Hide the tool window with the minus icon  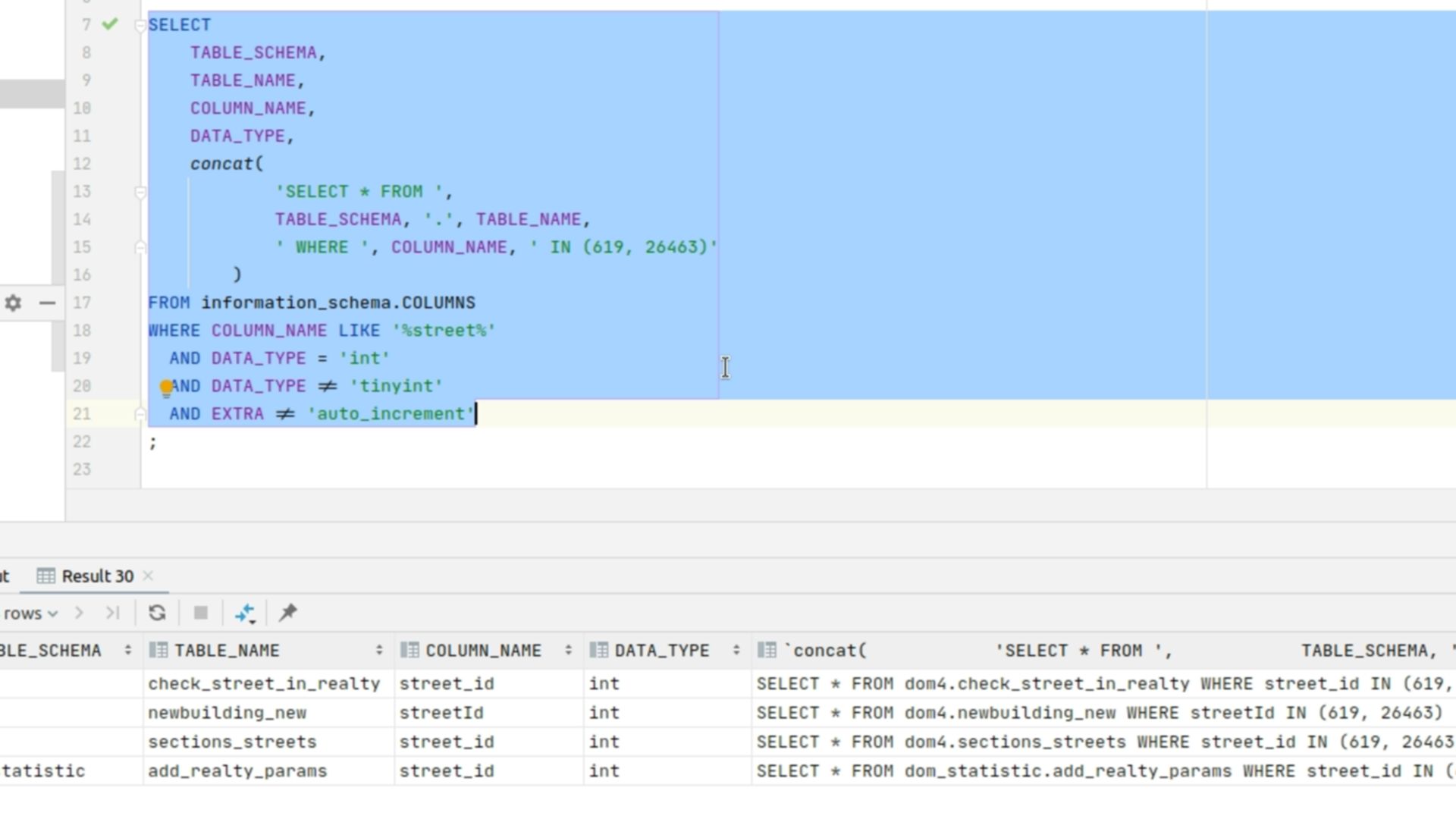tap(47, 303)
